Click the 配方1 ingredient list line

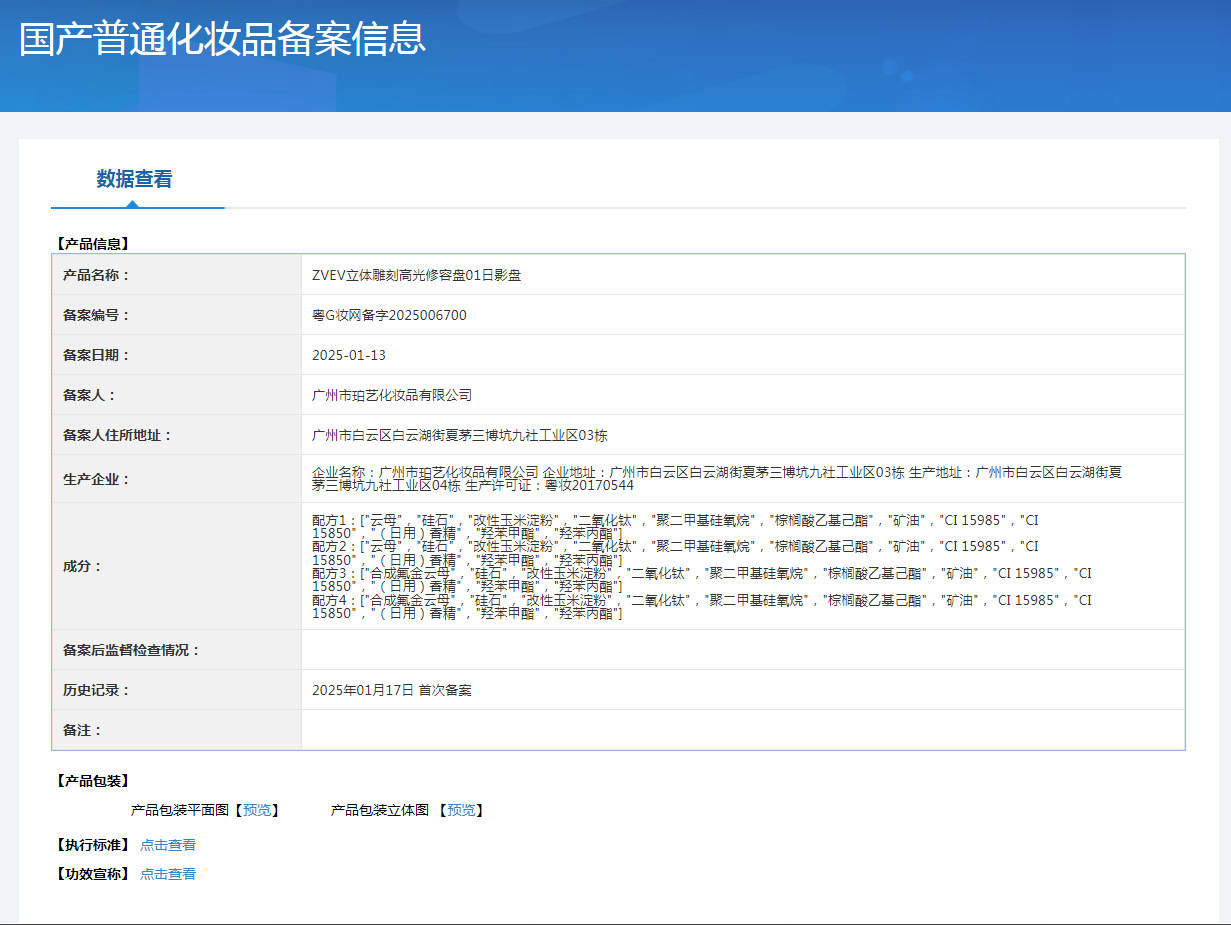675,520
